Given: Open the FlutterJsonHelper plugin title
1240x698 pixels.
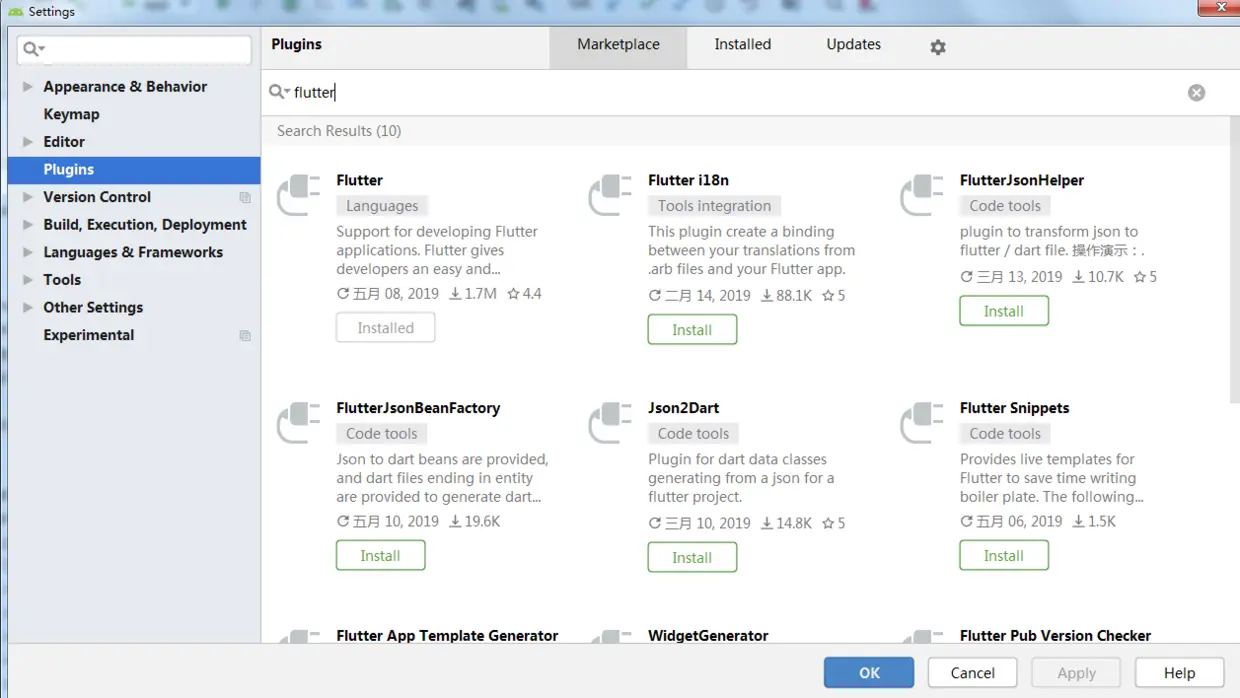Looking at the screenshot, I should pyautogui.click(x=1022, y=180).
